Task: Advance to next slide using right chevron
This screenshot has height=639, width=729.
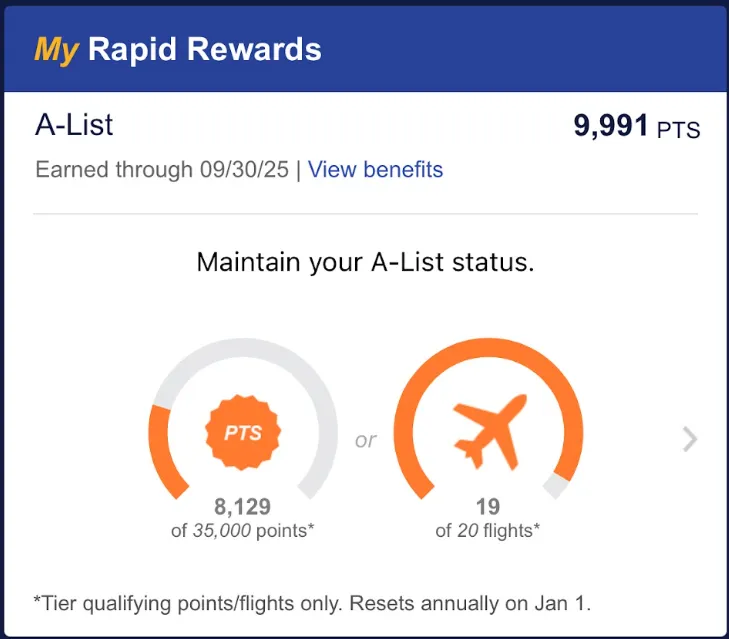Action: pos(689,439)
